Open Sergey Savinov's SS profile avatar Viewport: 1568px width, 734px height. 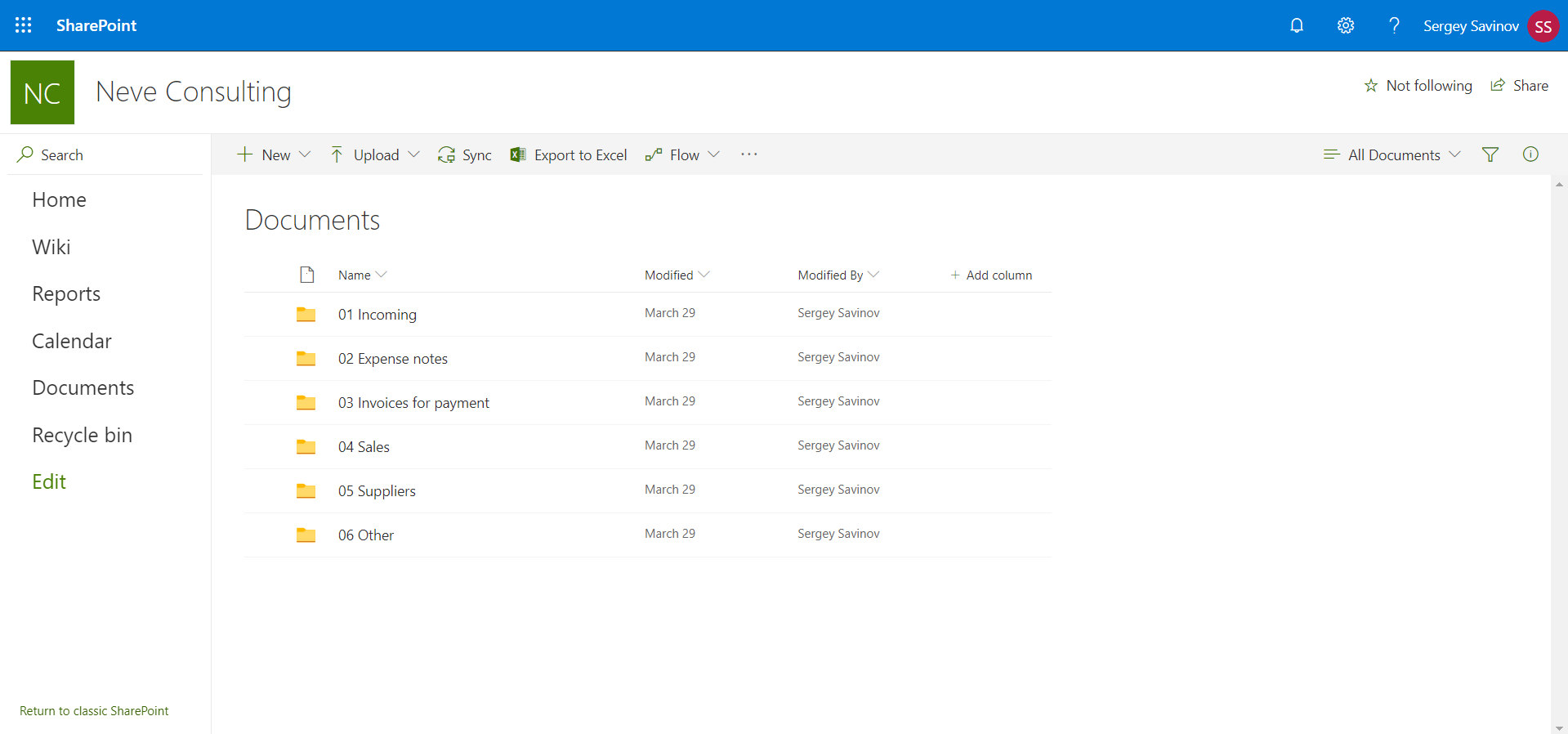pyautogui.click(x=1543, y=26)
